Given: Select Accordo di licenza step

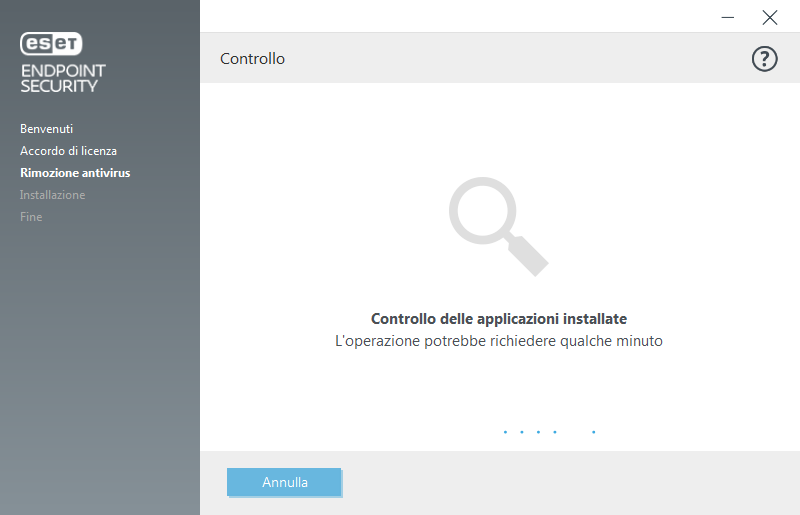Looking at the screenshot, I should coord(68,151).
